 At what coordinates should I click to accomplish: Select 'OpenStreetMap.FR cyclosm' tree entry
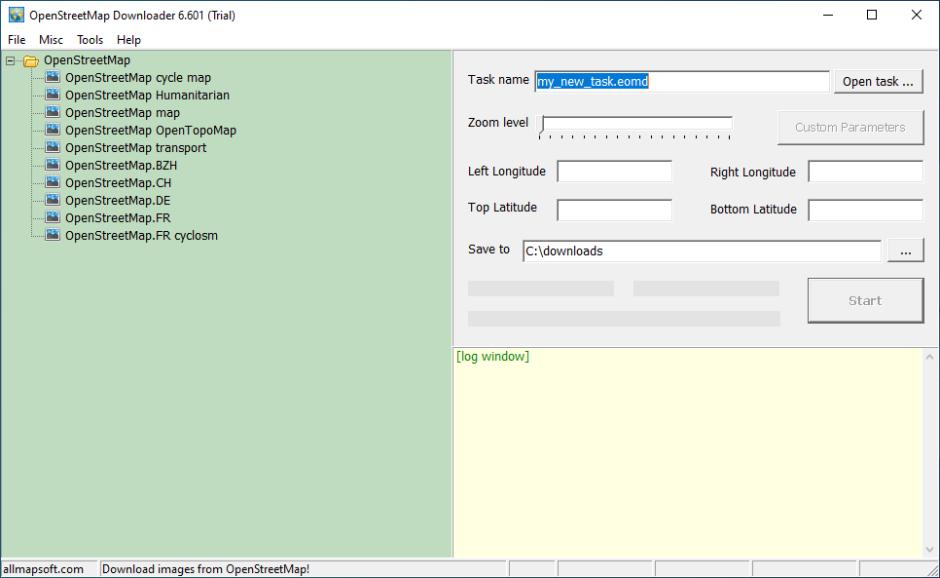[141, 235]
